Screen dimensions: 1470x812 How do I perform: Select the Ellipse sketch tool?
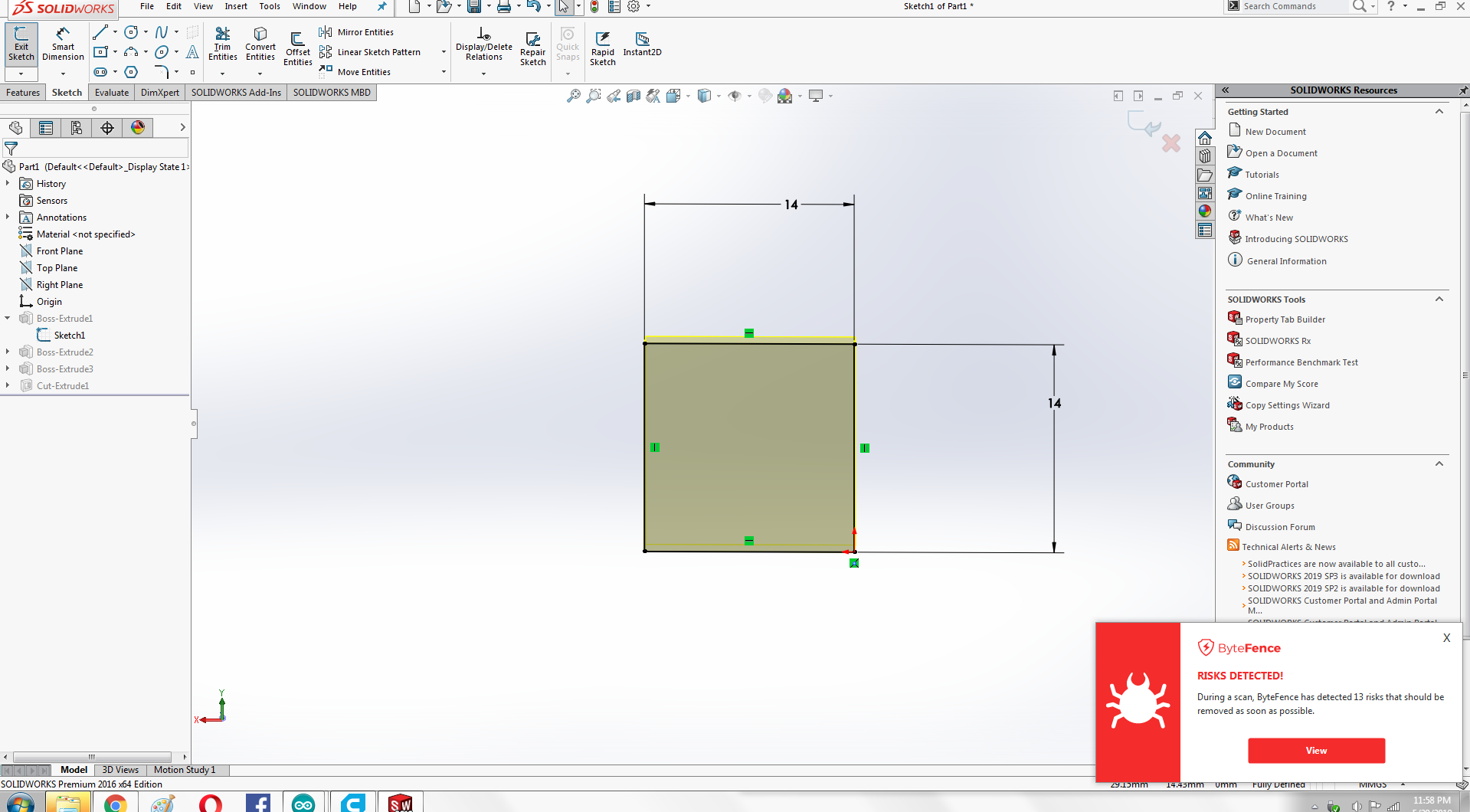[x=162, y=52]
